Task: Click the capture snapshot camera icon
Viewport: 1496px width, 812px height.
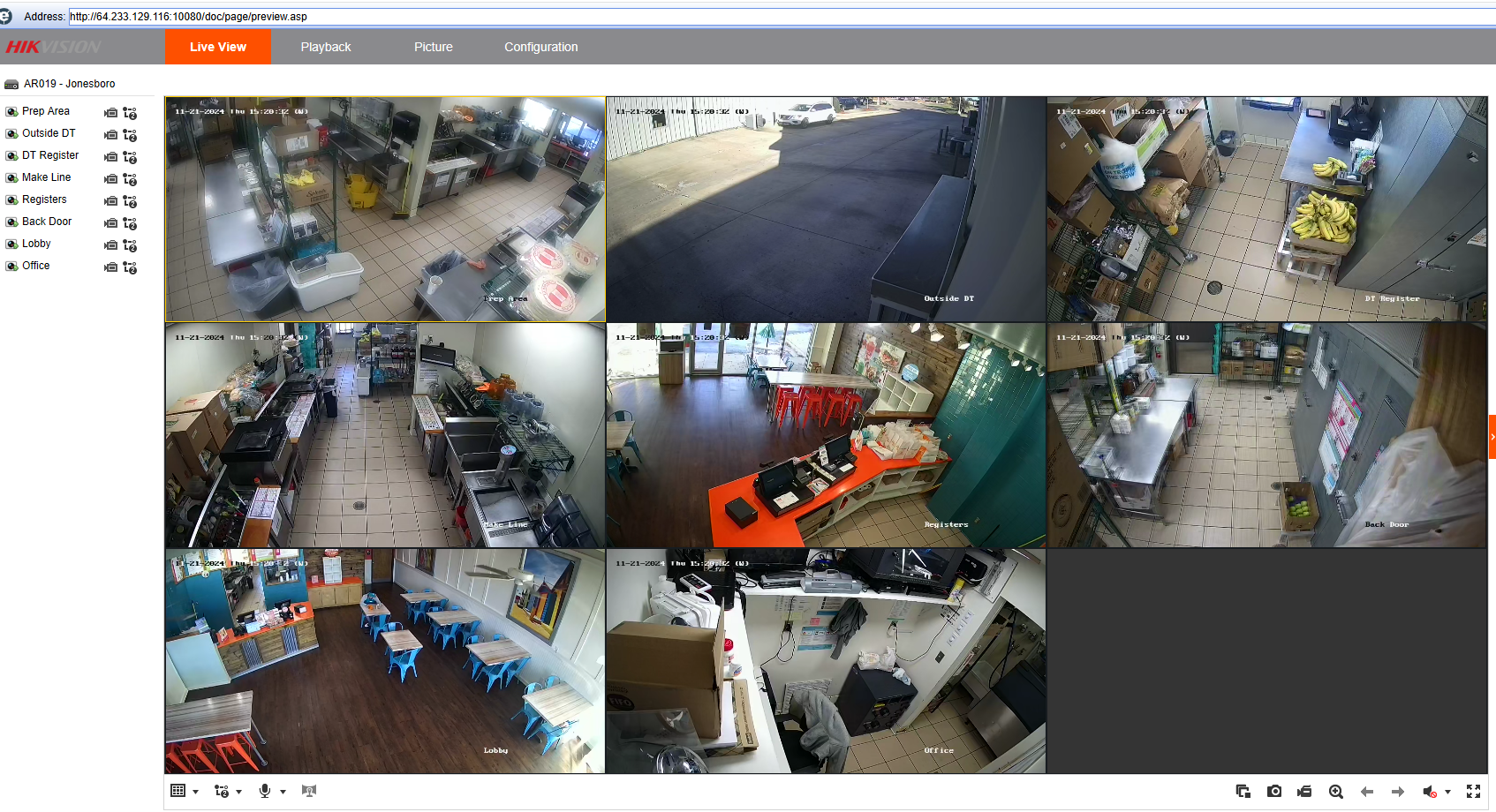Action: [1273, 792]
